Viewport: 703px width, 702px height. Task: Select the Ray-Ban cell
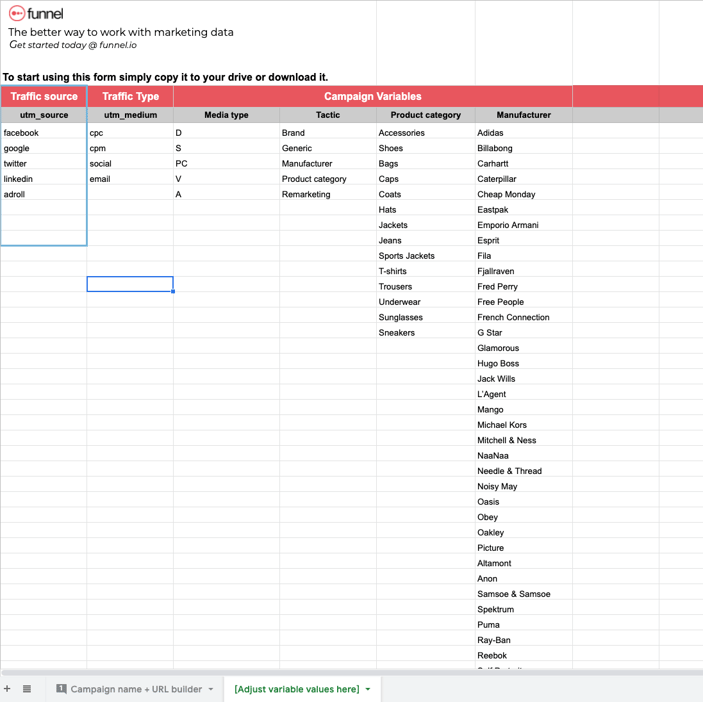(x=524, y=640)
